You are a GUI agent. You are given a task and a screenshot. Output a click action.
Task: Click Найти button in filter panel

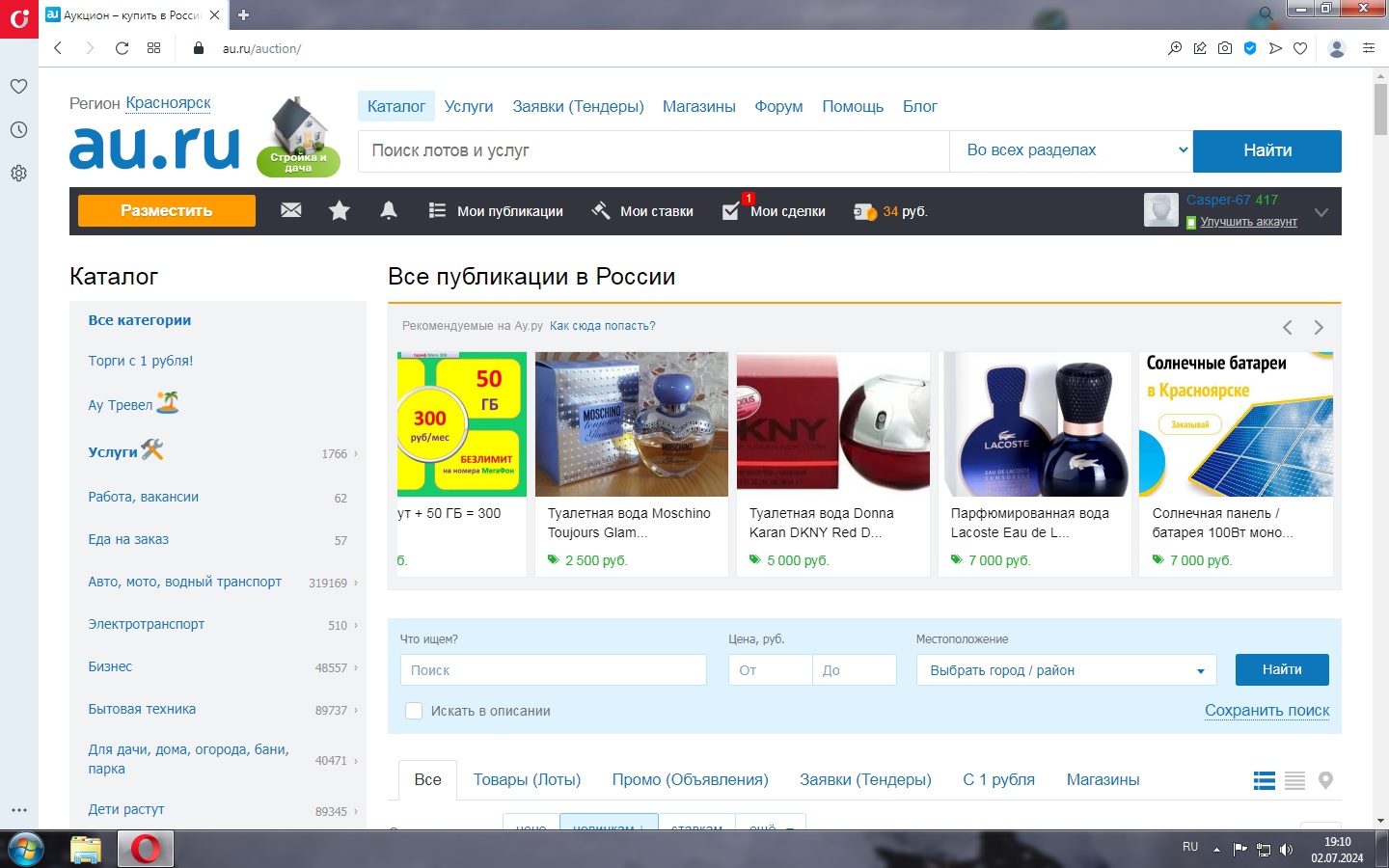point(1282,669)
